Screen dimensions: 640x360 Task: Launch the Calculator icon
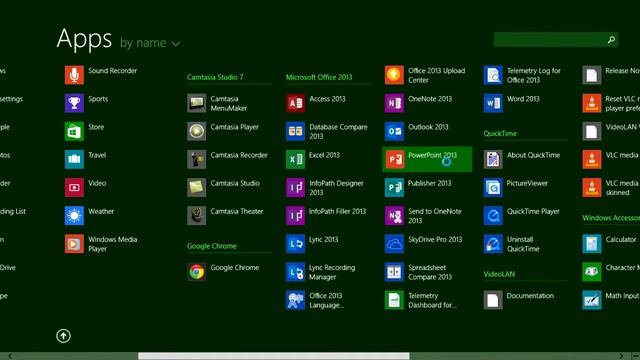tap(592, 244)
